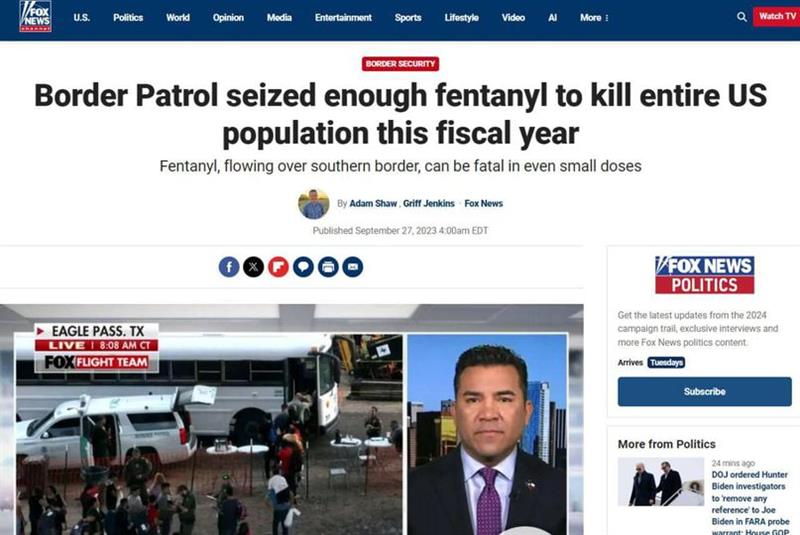Open the Border Security category tag

coord(401,64)
